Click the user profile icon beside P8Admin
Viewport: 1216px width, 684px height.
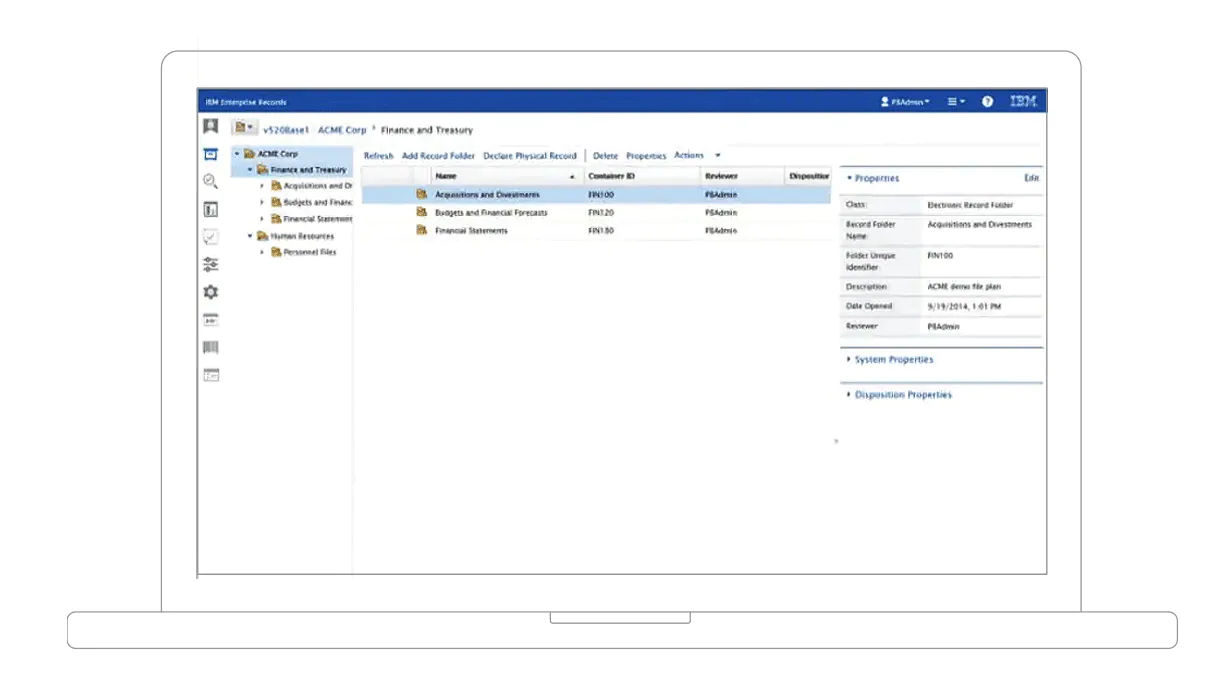[x=884, y=100]
